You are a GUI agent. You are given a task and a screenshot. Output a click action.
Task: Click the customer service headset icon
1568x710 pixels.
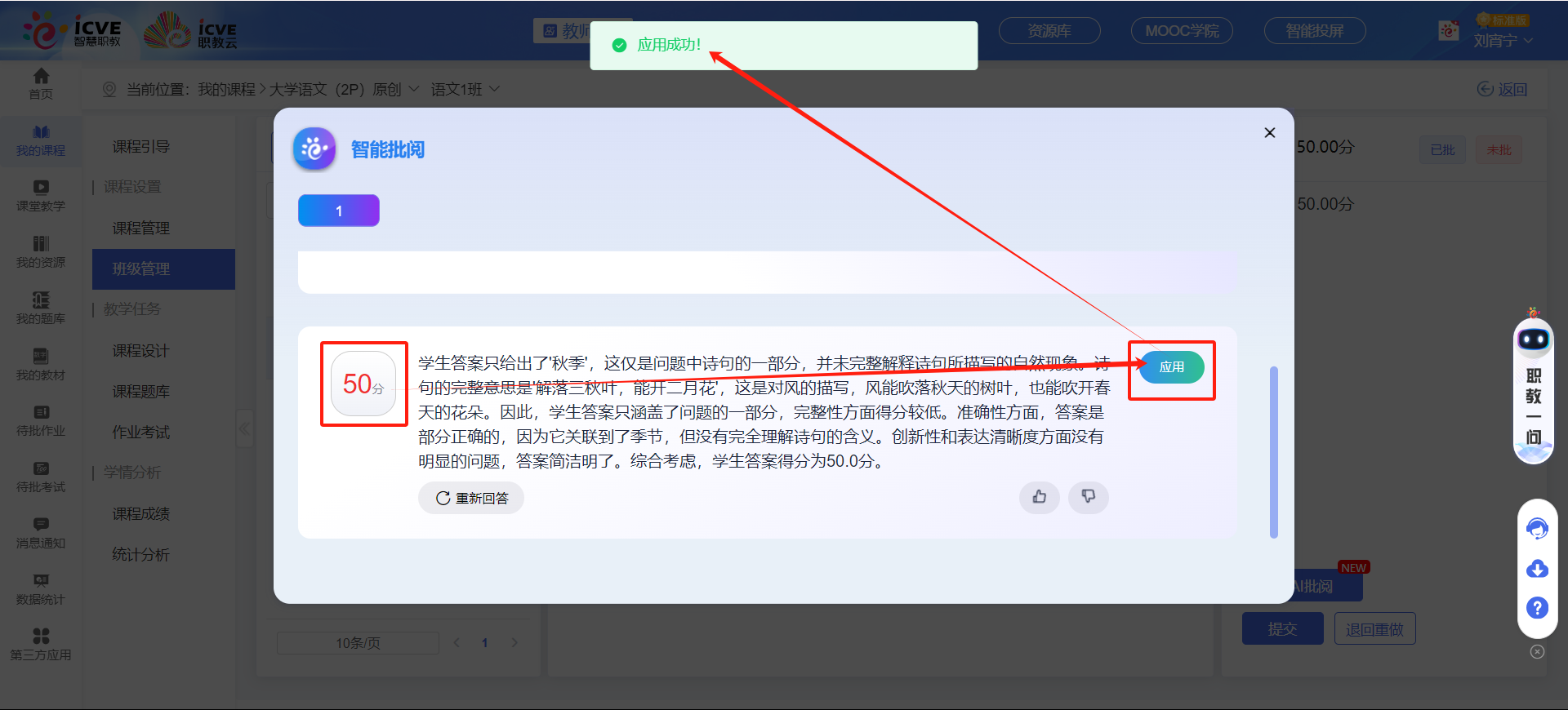pyautogui.click(x=1537, y=529)
